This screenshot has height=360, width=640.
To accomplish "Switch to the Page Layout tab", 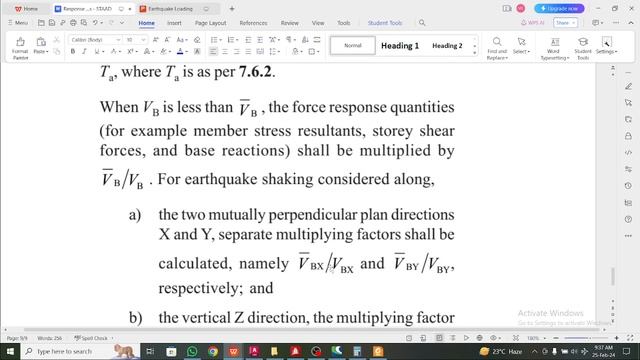I will click(x=211, y=23).
